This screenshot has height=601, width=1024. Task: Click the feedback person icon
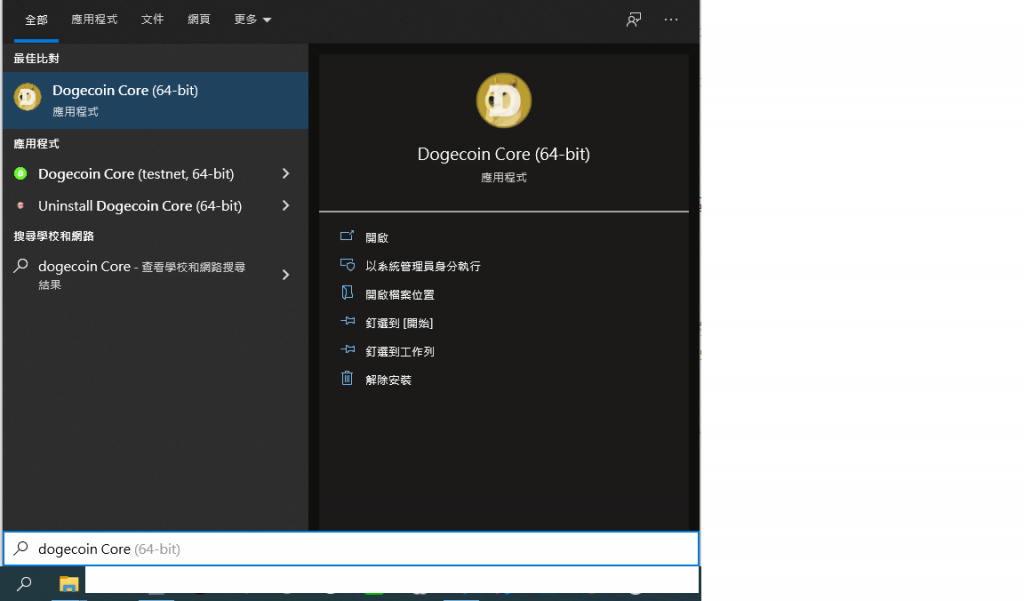(633, 20)
